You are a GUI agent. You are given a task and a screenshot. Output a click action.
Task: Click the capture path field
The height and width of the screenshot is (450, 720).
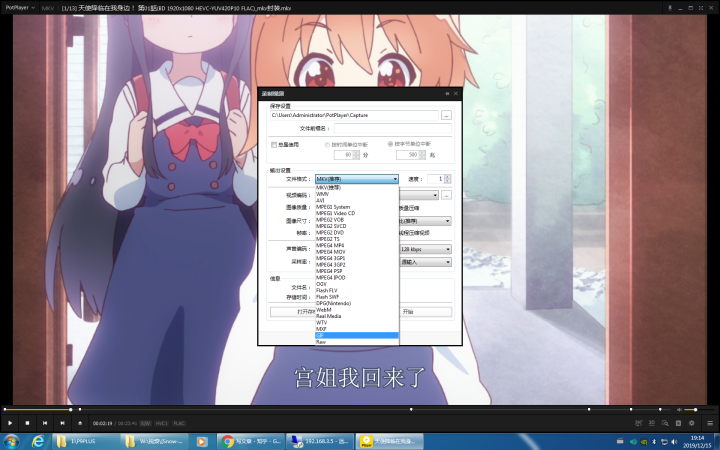coord(354,115)
